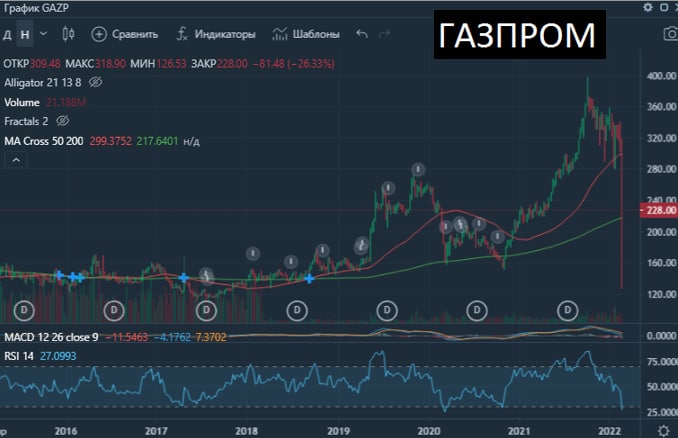This screenshot has height=438, width=678.
Task: Select the MACD 12 26 close 9 label
Action: pos(51,337)
